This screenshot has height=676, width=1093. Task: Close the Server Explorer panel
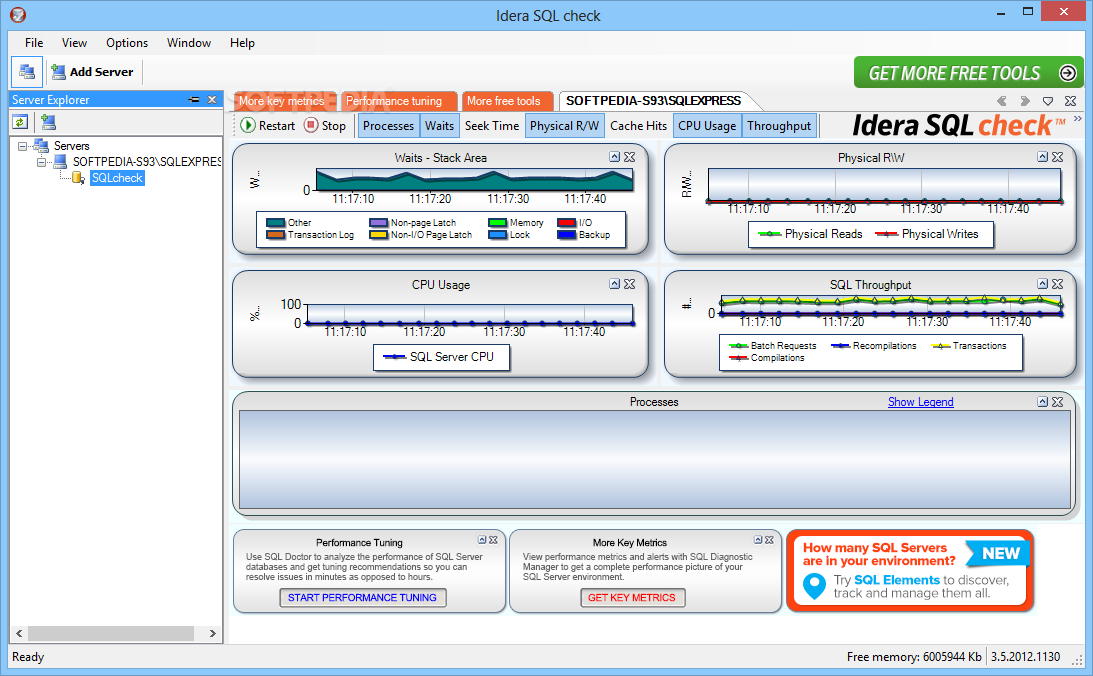point(212,100)
